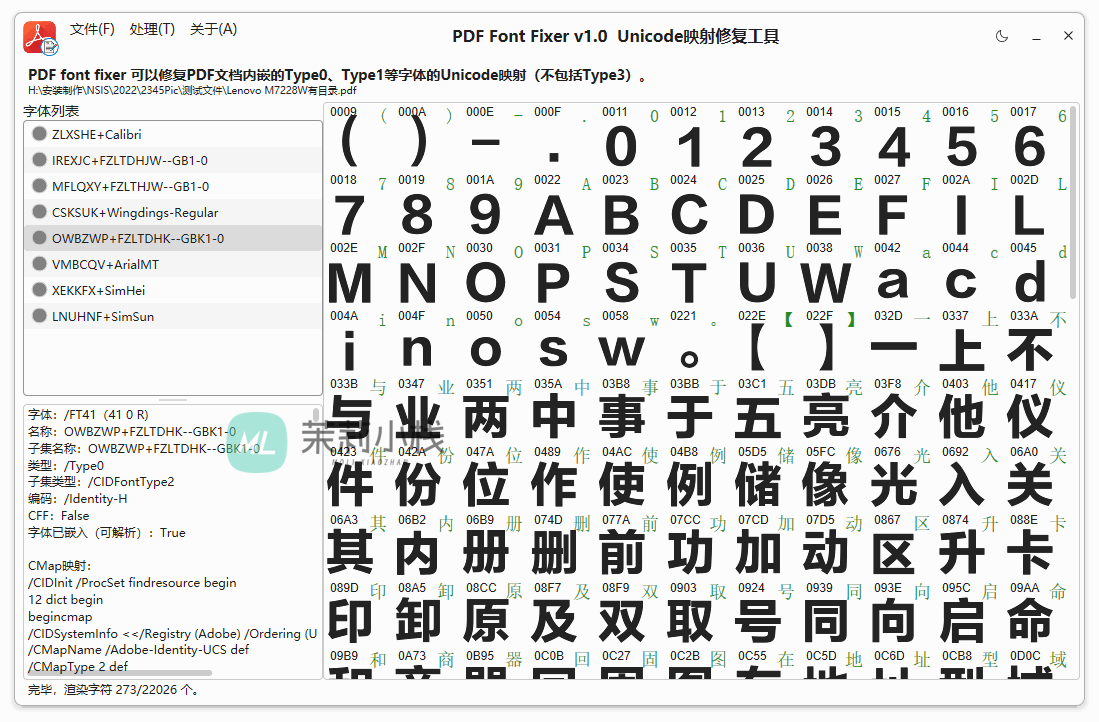Image resolution: width=1099 pixels, height=722 pixels.
Task: Click the /CMapName /Adobe-Identity-UCS def line
Action: point(139,650)
